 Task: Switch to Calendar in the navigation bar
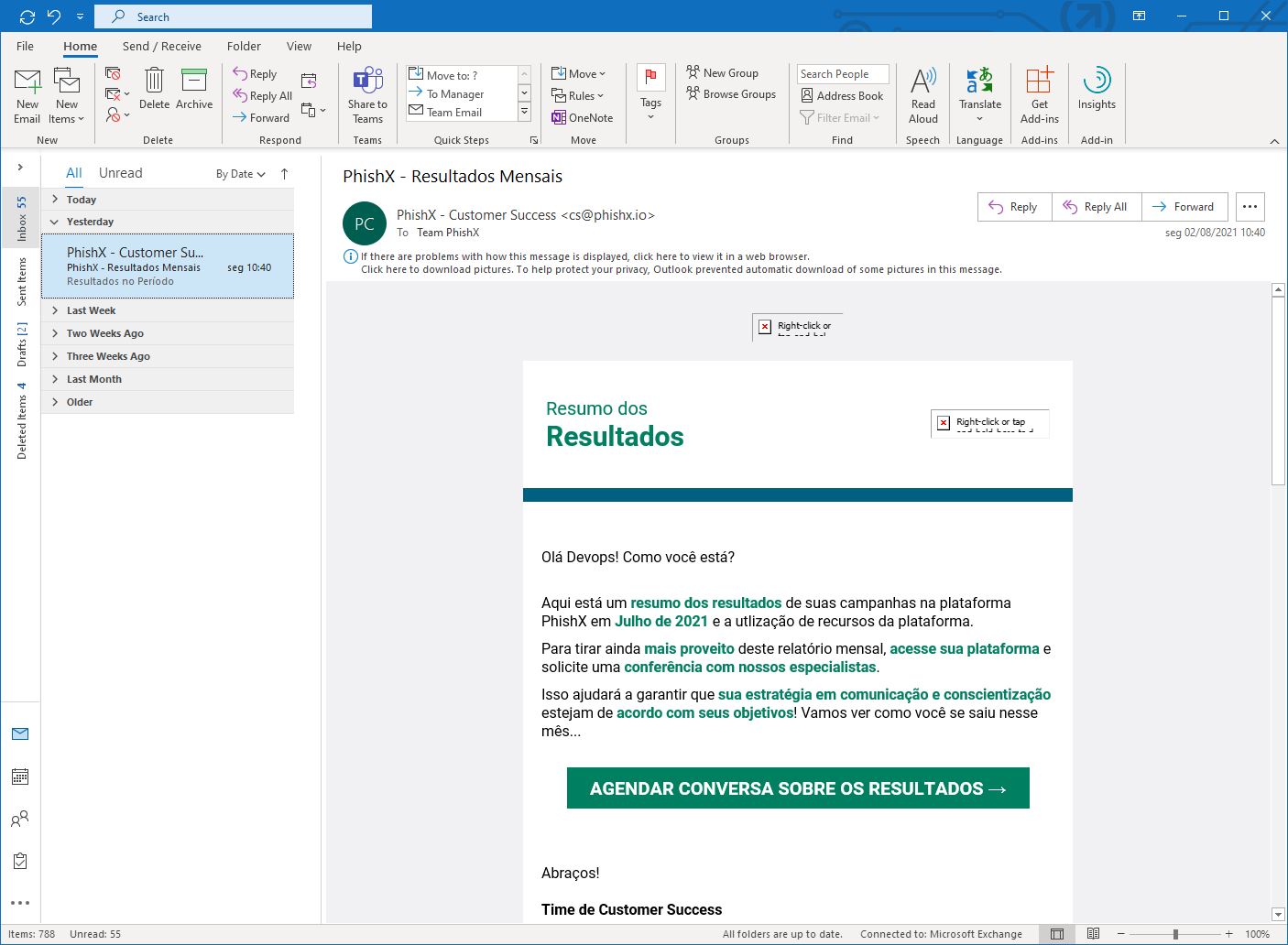click(20, 777)
